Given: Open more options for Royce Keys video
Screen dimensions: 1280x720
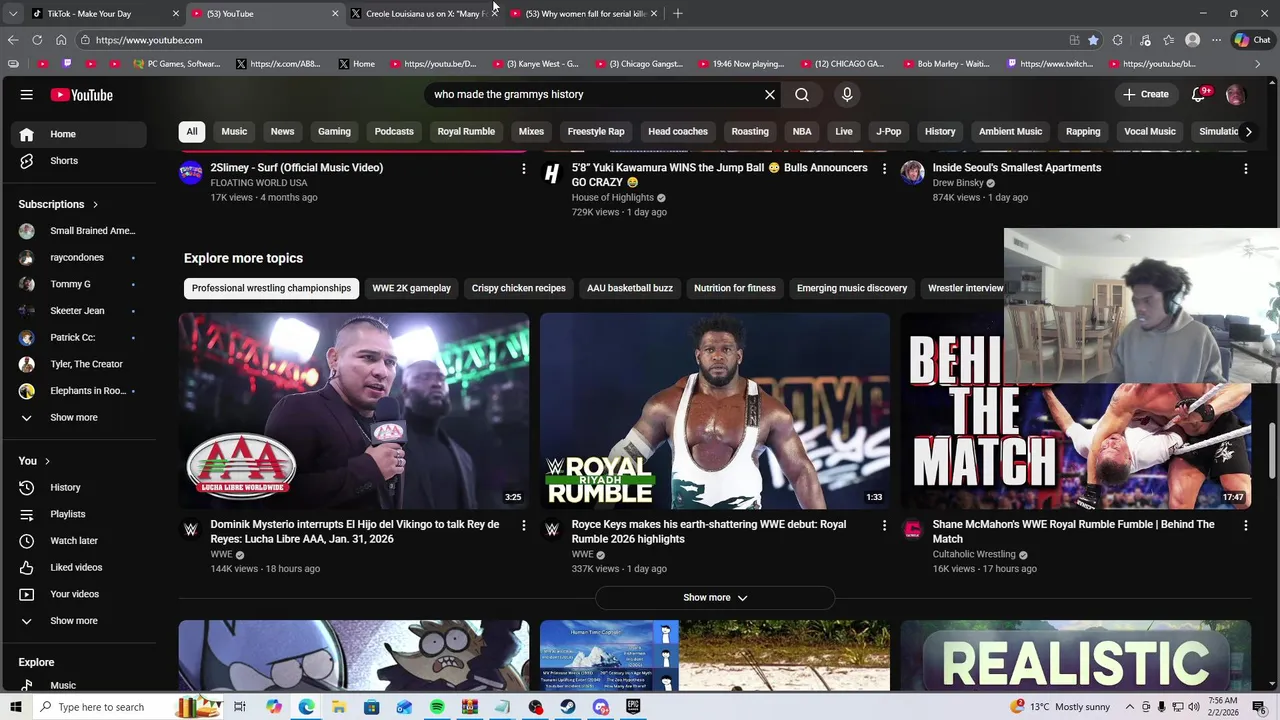Looking at the screenshot, I should click(884, 525).
